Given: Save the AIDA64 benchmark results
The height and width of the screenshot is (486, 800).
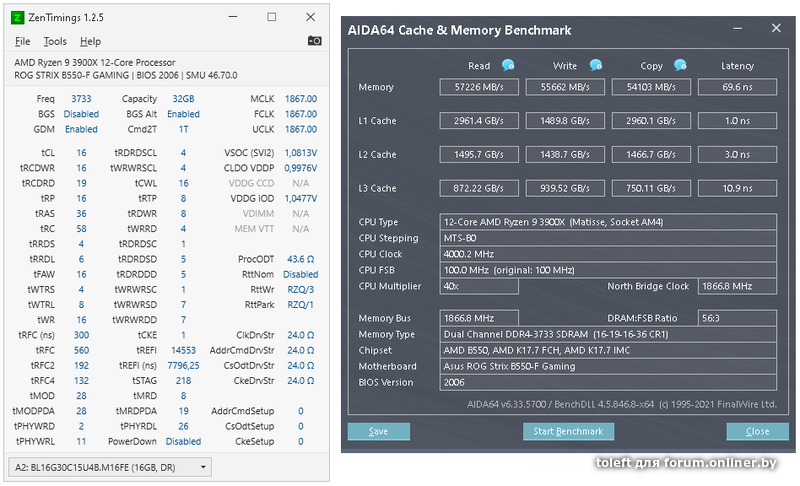Looking at the screenshot, I should (378, 431).
